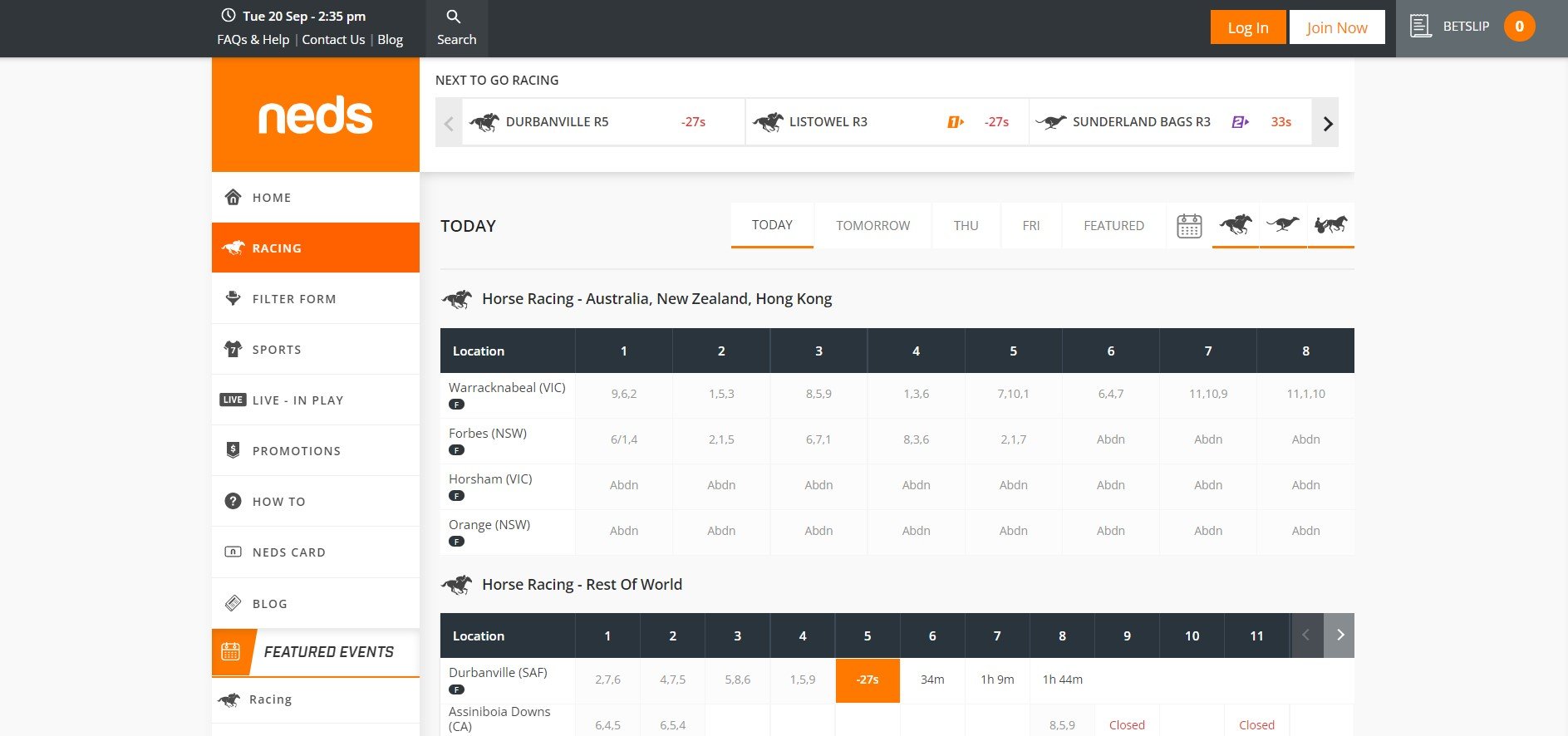
Task: Select Racing in sidebar
Action: [316, 248]
